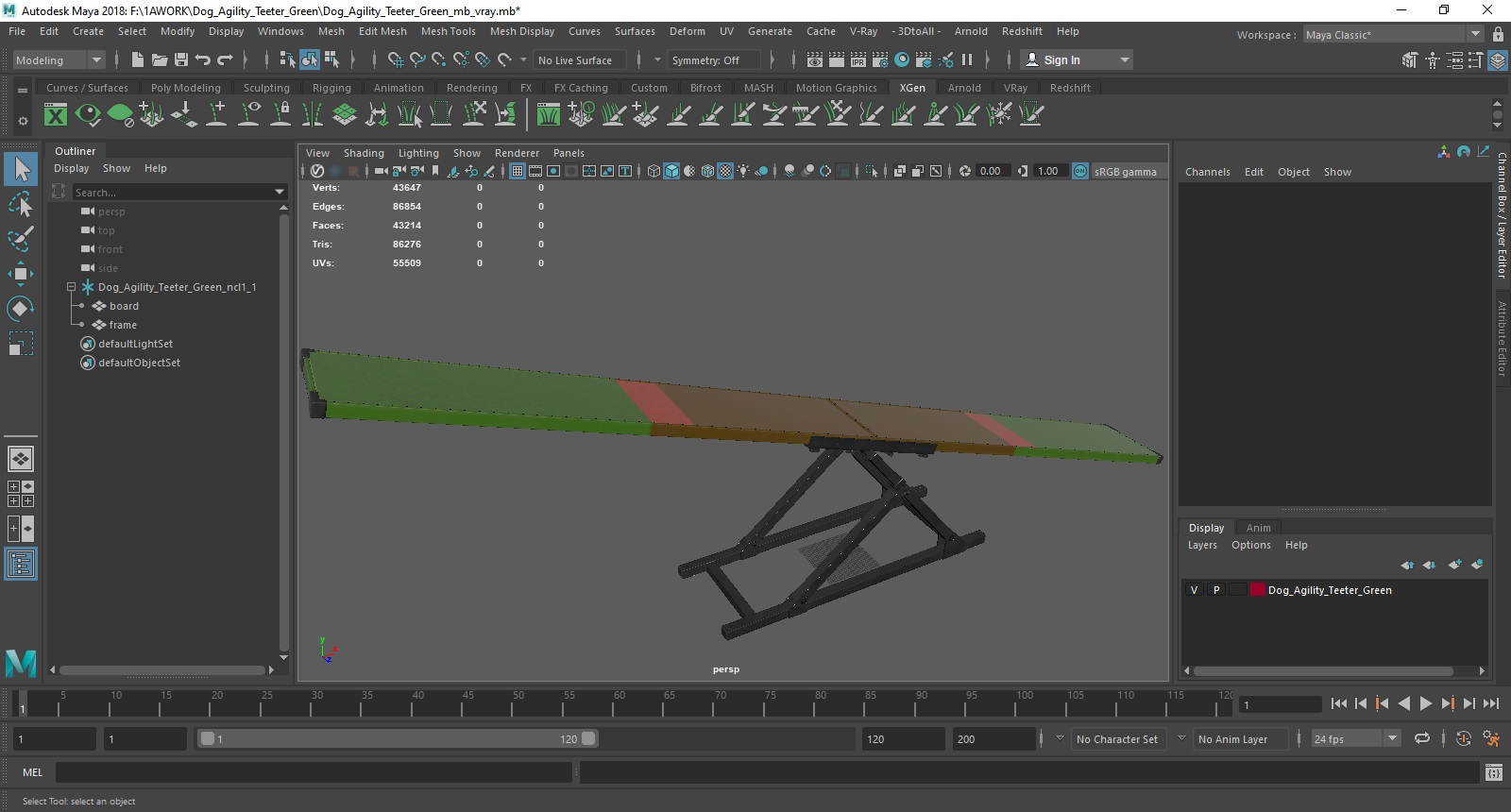Click the Channels menu in Channel Box

pos(1207,172)
